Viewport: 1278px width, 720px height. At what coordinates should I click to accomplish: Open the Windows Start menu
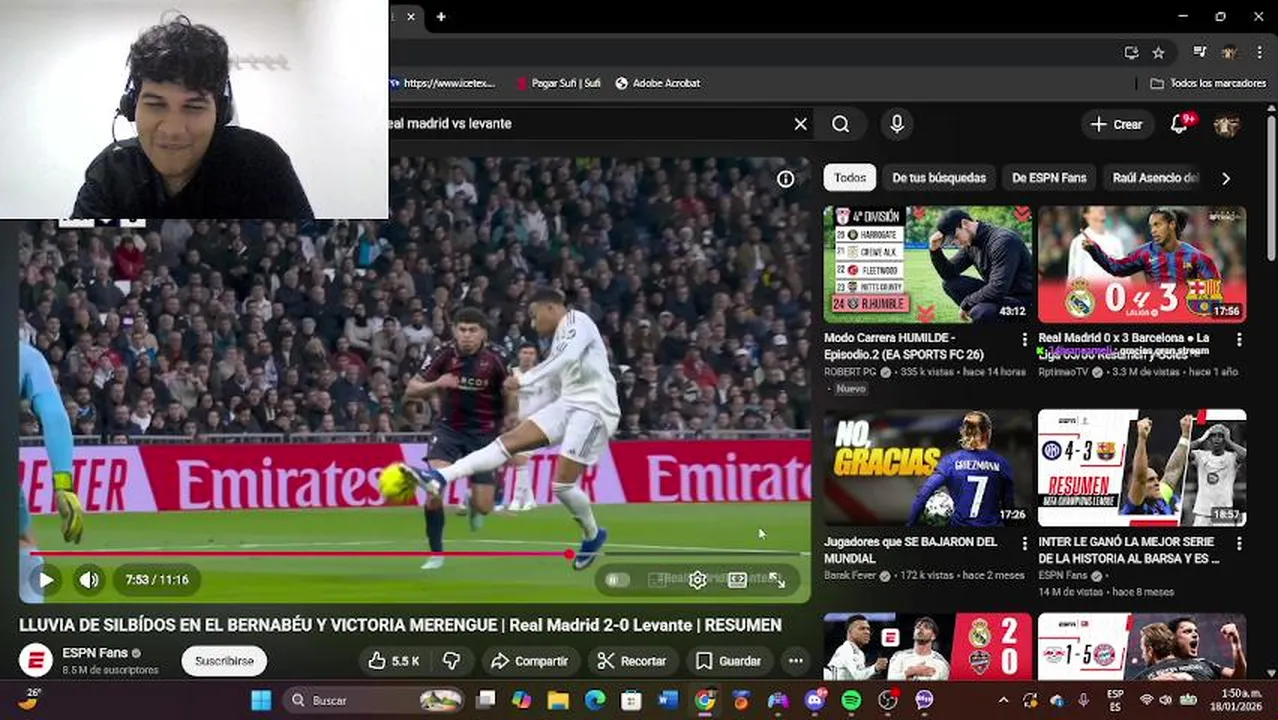point(261,700)
